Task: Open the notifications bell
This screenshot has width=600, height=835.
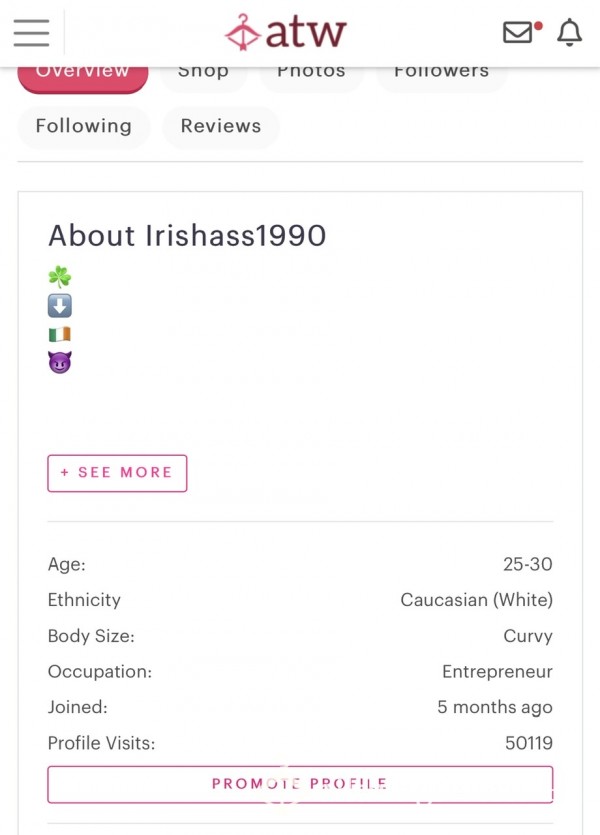Action: (569, 32)
